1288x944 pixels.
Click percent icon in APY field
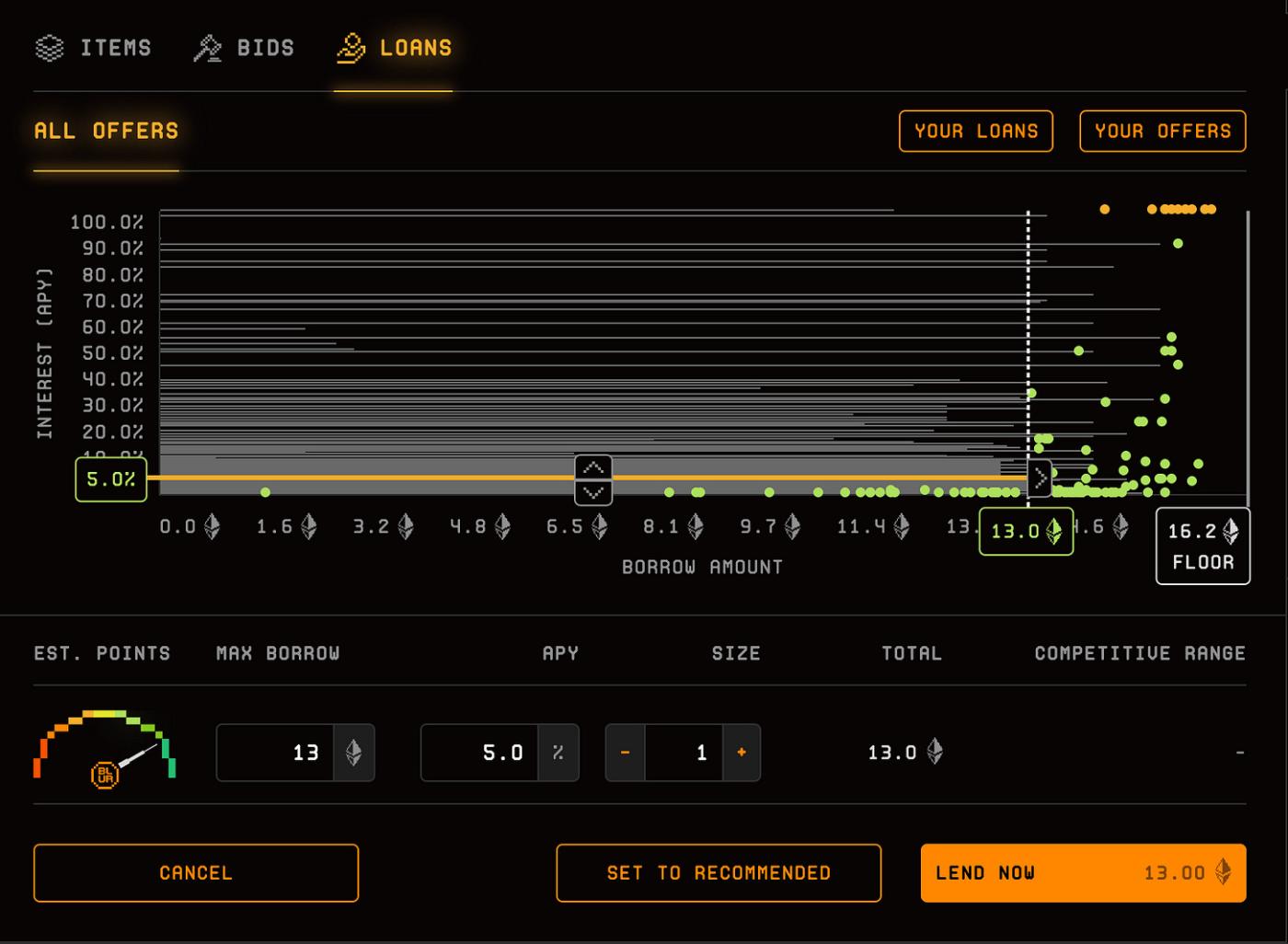(558, 753)
